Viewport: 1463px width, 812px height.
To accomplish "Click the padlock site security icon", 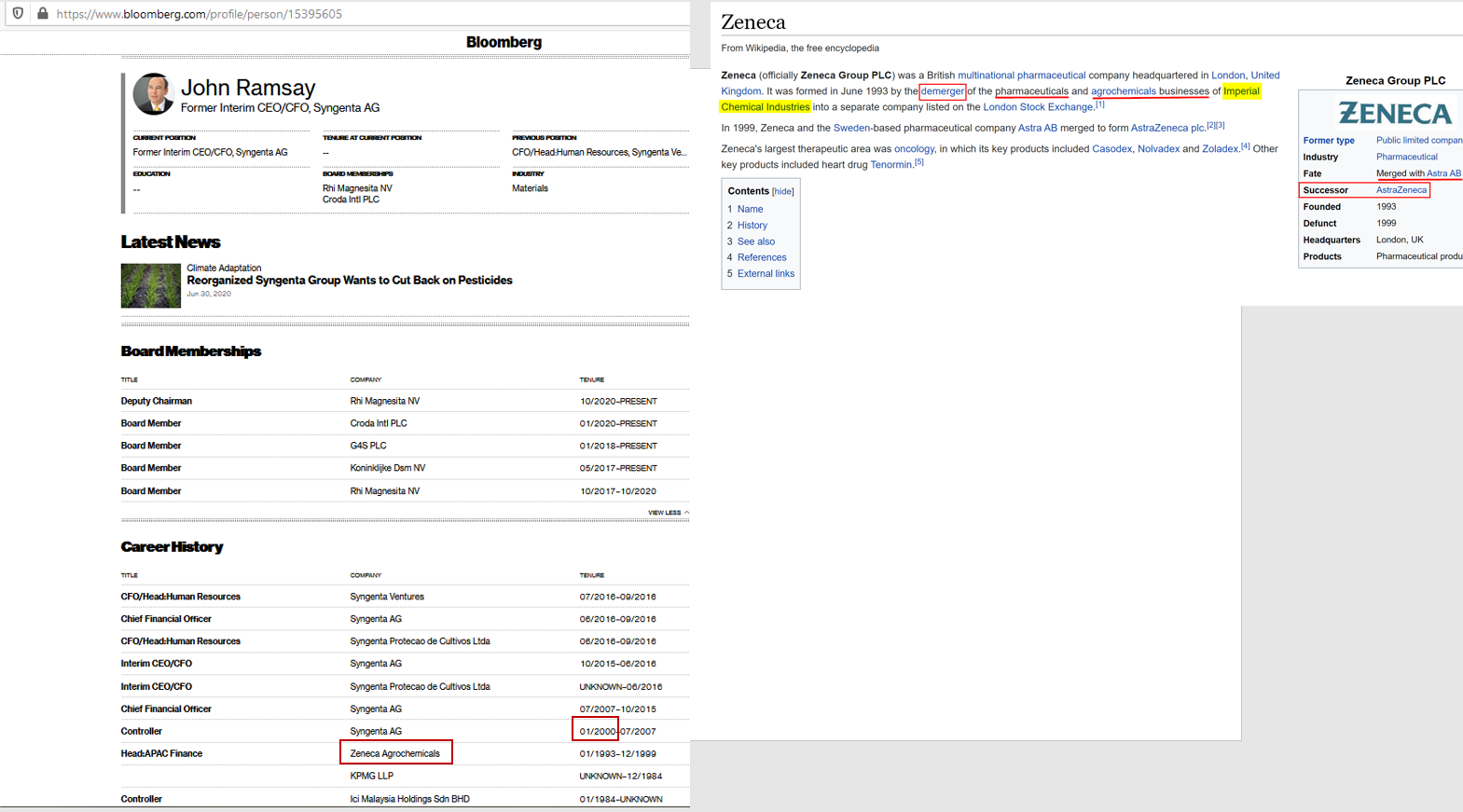I will point(42,14).
